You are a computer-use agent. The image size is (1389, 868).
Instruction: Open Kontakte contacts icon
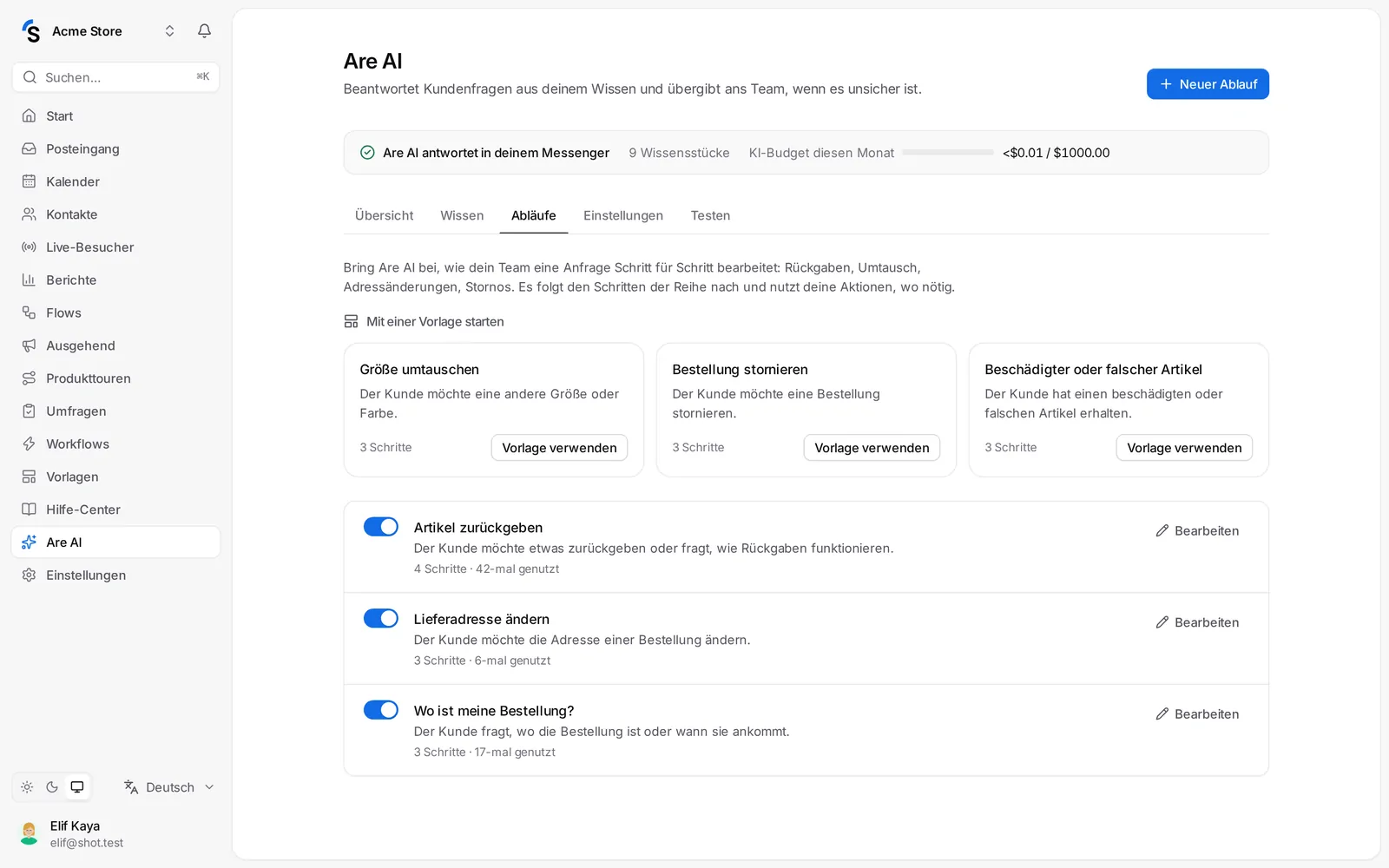pyautogui.click(x=29, y=214)
